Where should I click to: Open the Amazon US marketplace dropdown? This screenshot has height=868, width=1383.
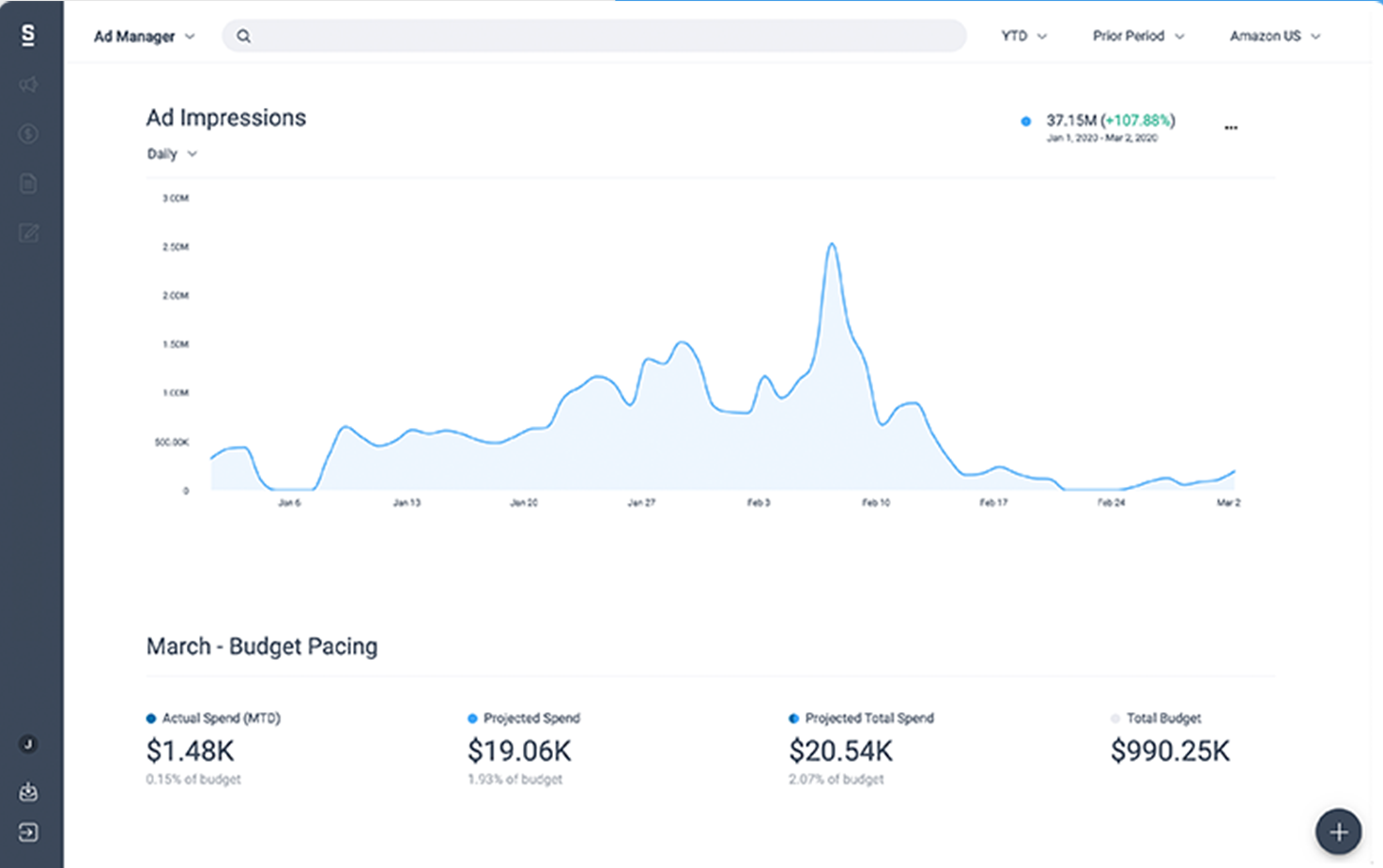(x=1274, y=36)
